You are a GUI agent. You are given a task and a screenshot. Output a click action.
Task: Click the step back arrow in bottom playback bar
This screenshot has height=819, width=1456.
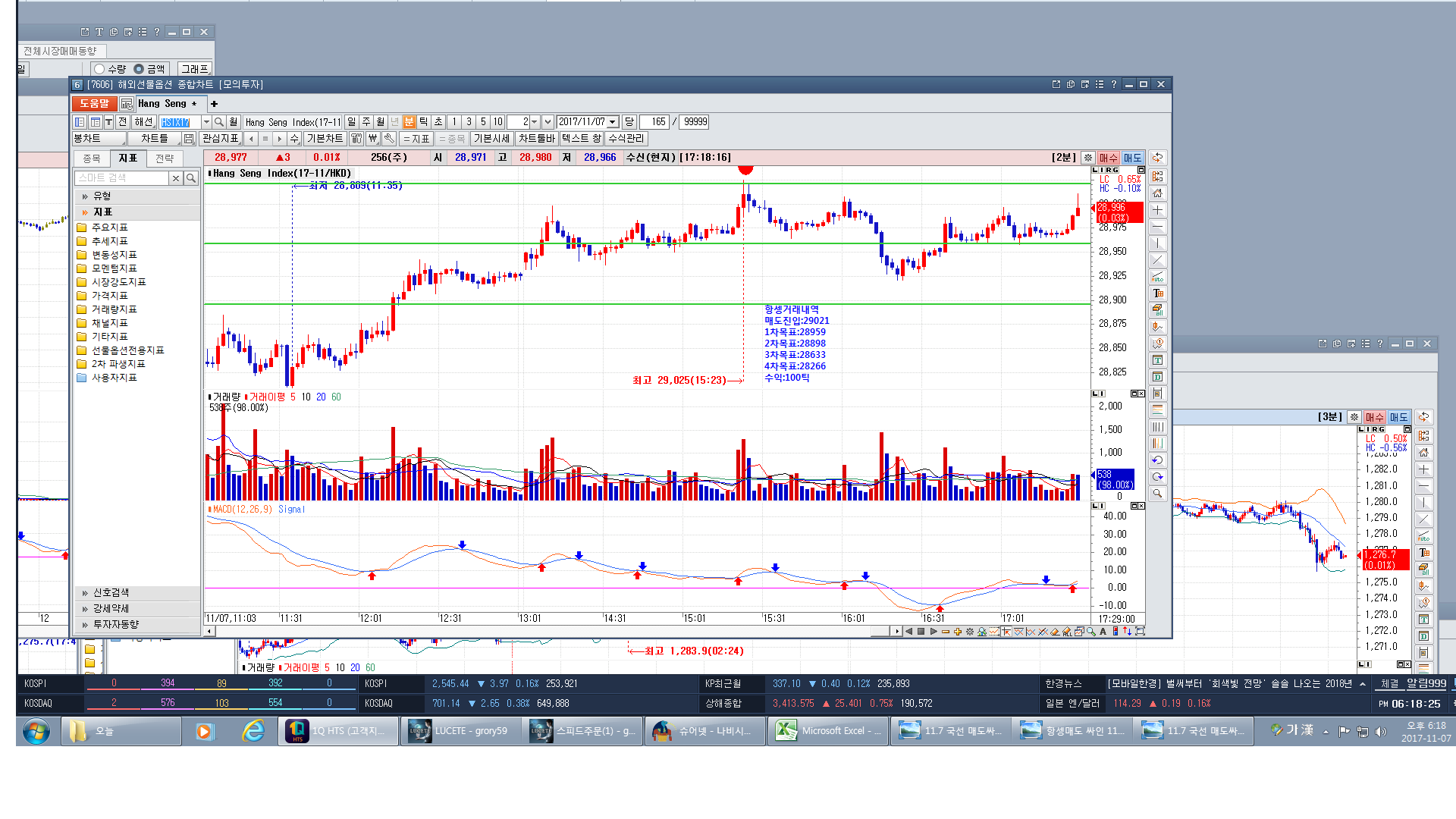coord(908,632)
